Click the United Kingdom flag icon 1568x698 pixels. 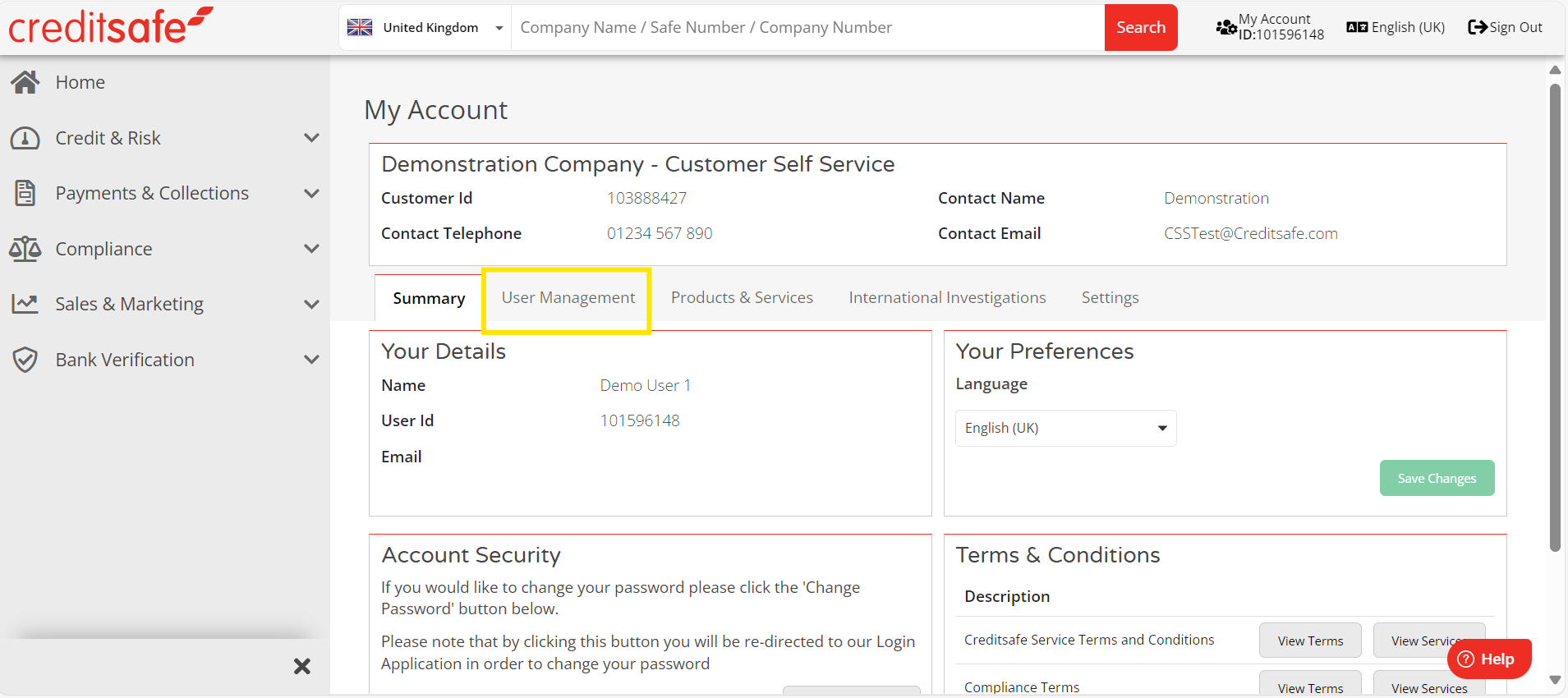point(360,27)
